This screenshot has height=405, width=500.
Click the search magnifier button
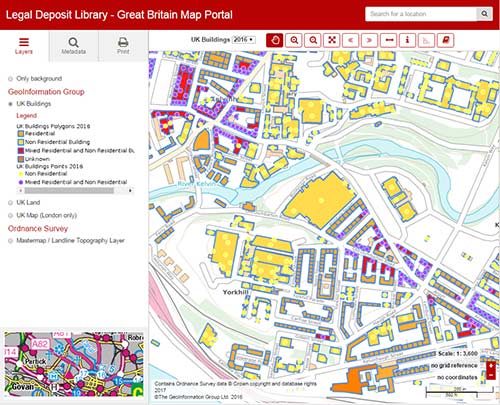click(485, 14)
